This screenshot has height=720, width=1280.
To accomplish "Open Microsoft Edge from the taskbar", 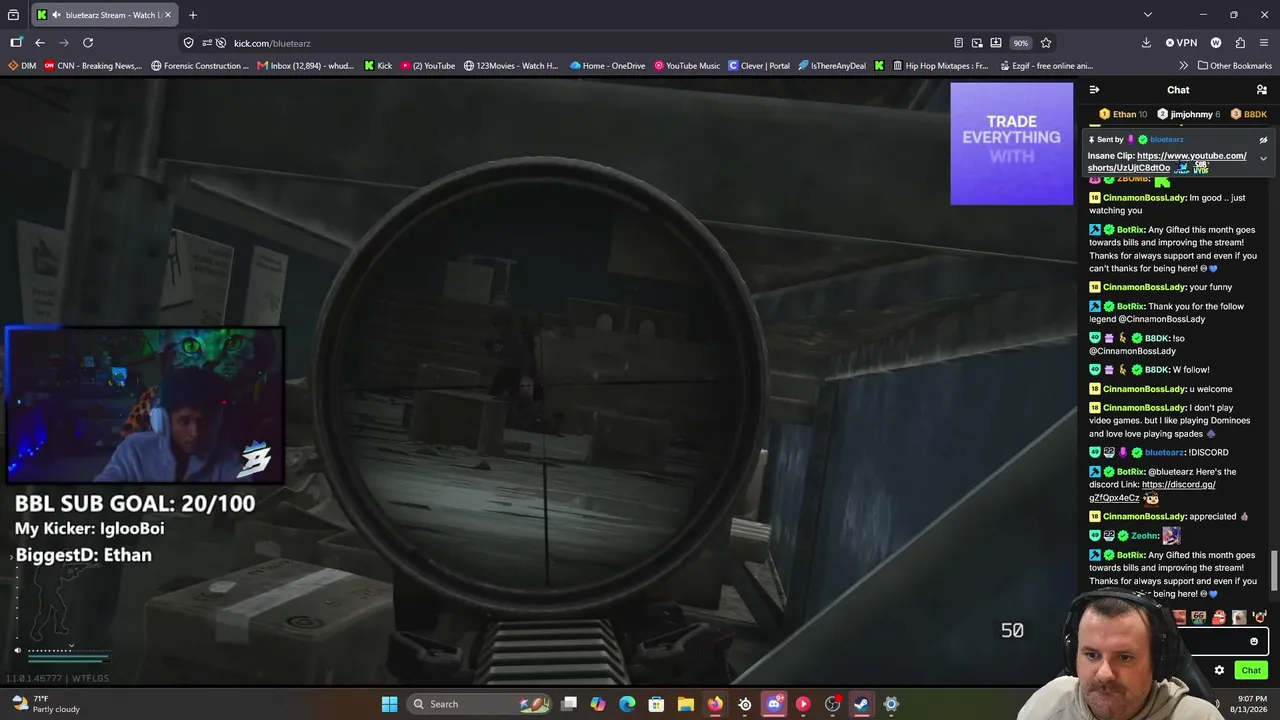I will 627,704.
